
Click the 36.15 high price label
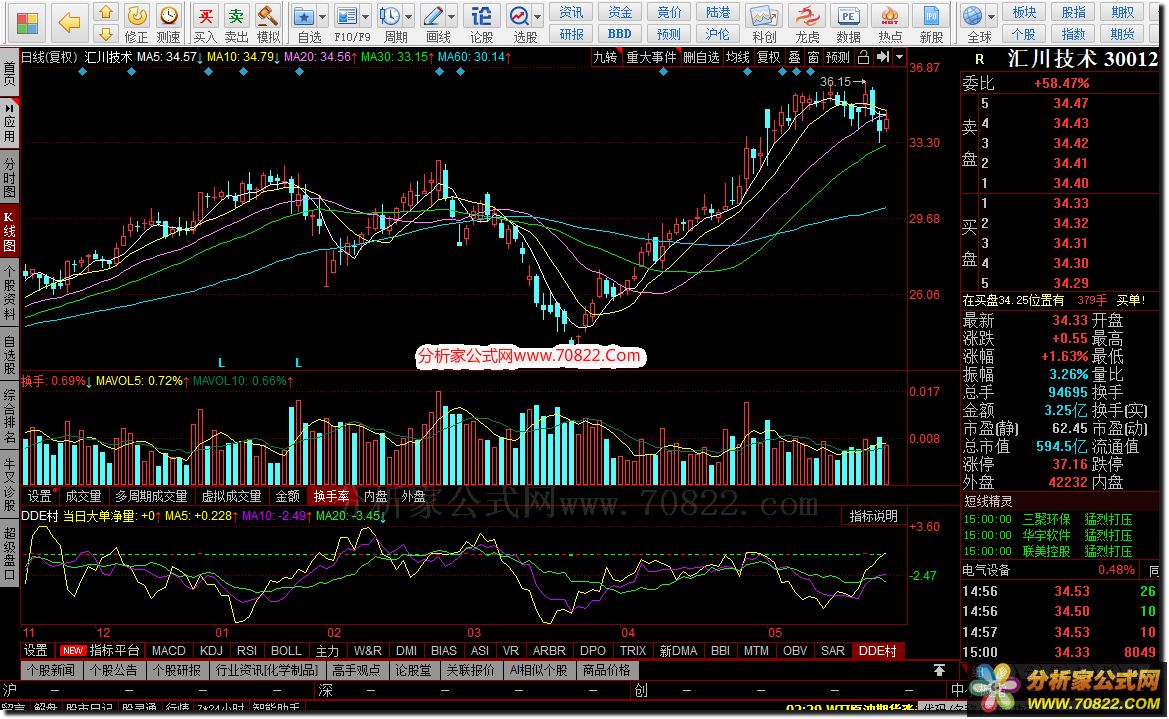click(835, 81)
